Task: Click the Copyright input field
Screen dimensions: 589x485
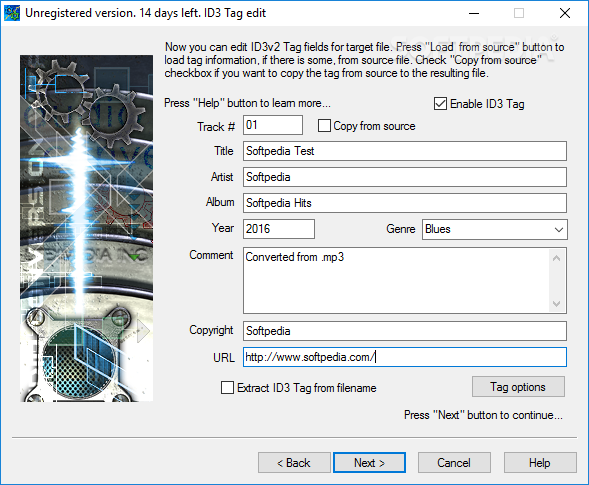Action: click(405, 331)
